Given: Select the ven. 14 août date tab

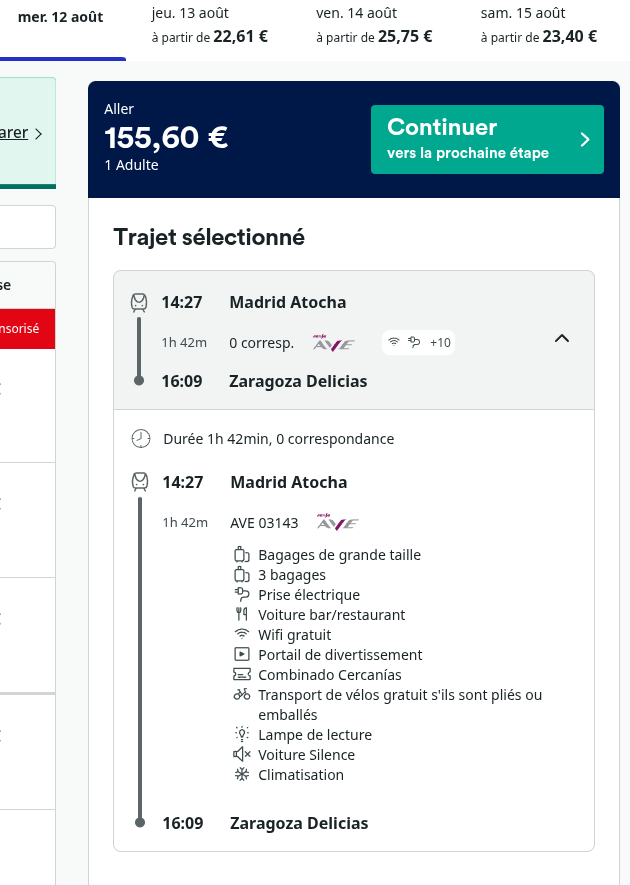Looking at the screenshot, I should point(374,26).
